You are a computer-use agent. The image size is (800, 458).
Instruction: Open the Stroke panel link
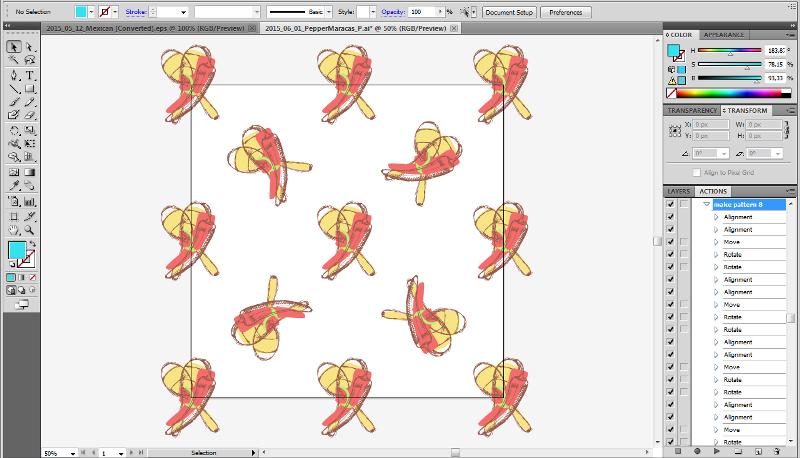[136, 12]
